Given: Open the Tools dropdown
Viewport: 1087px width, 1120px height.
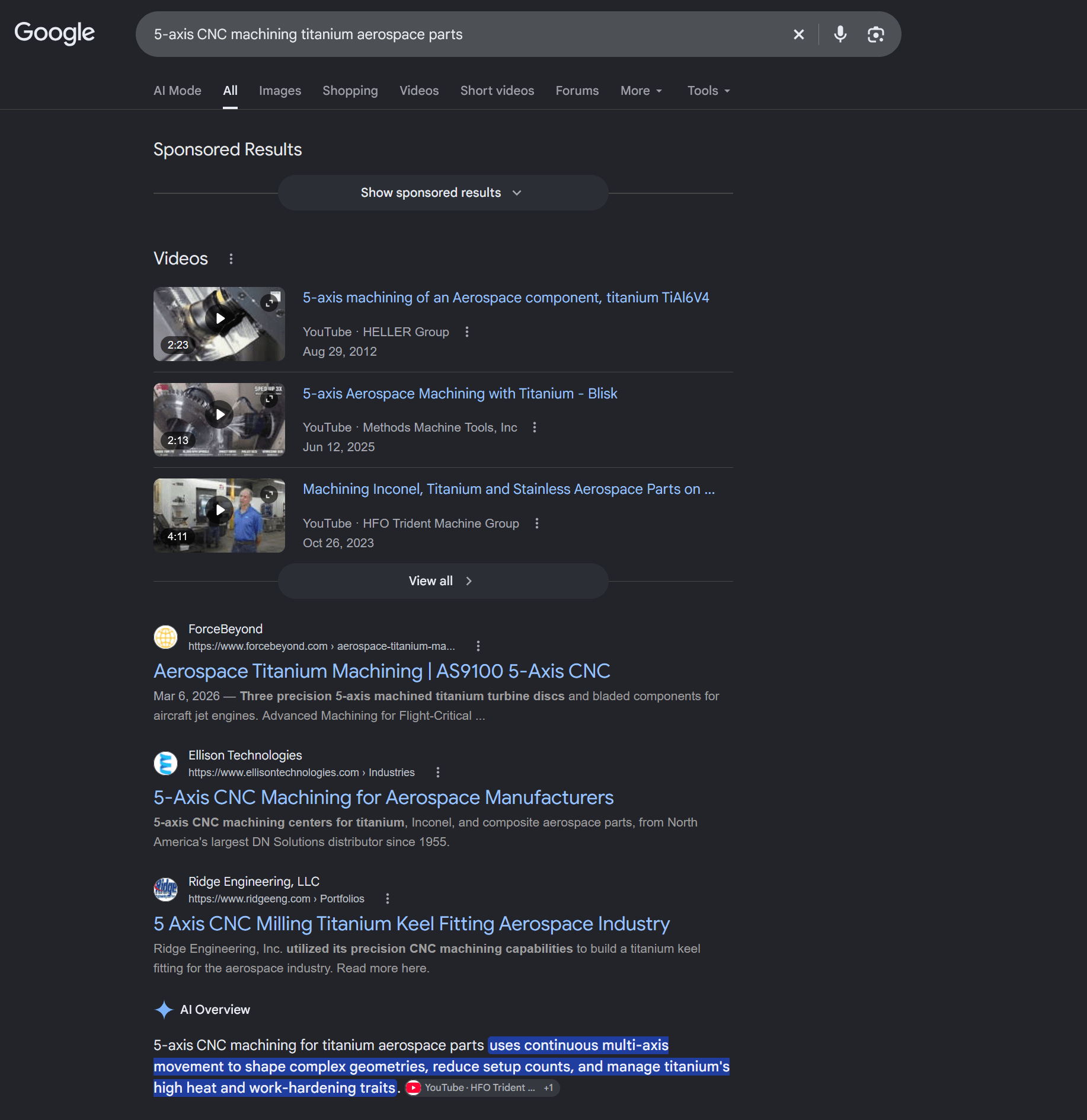Looking at the screenshot, I should coord(709,91).
